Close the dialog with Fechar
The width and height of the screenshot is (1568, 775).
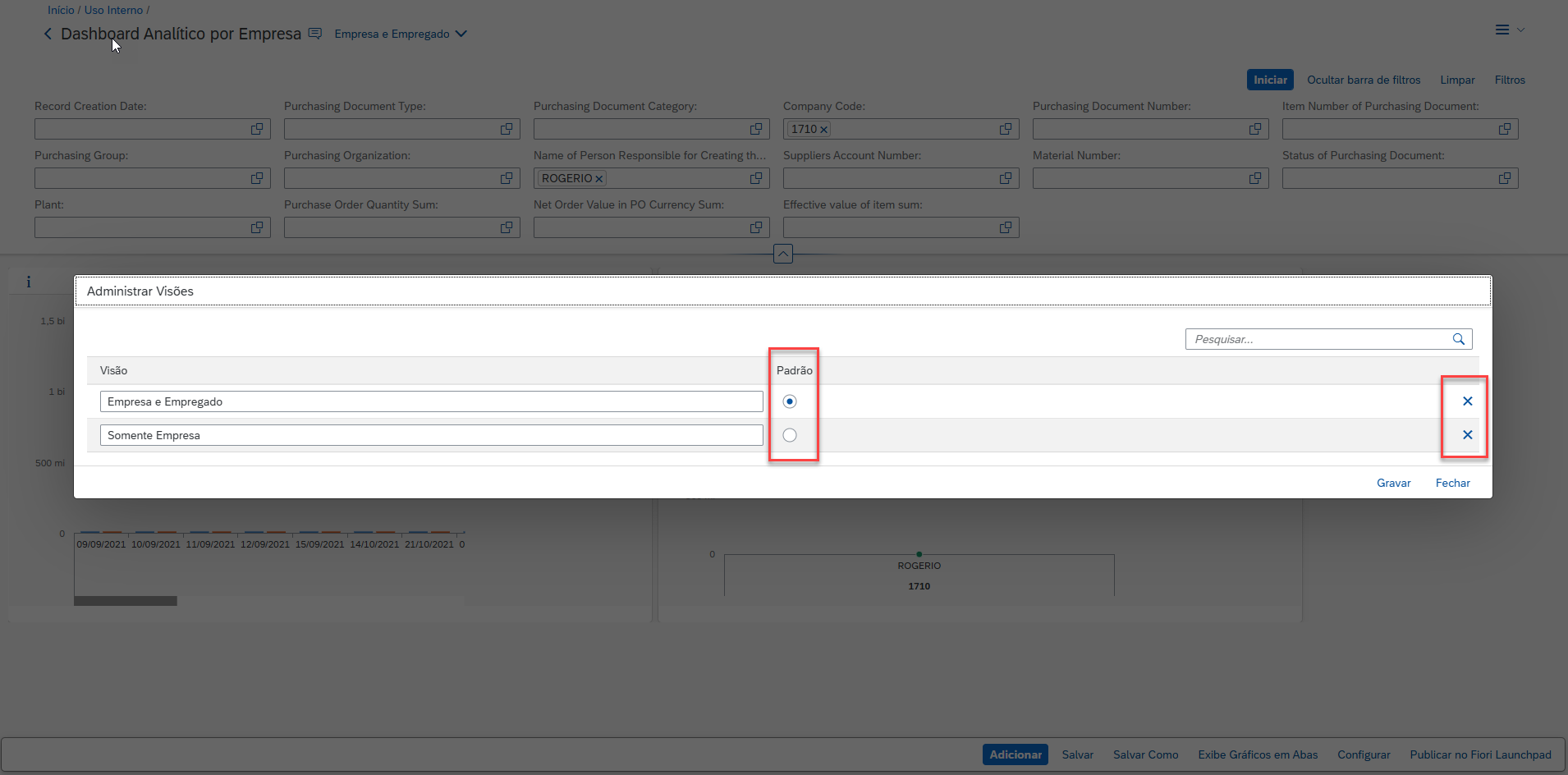[x=1452, y=483]
